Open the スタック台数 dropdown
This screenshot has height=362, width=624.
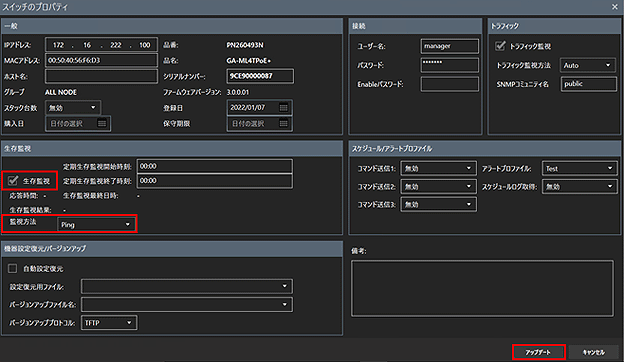(x=73, y=108)
